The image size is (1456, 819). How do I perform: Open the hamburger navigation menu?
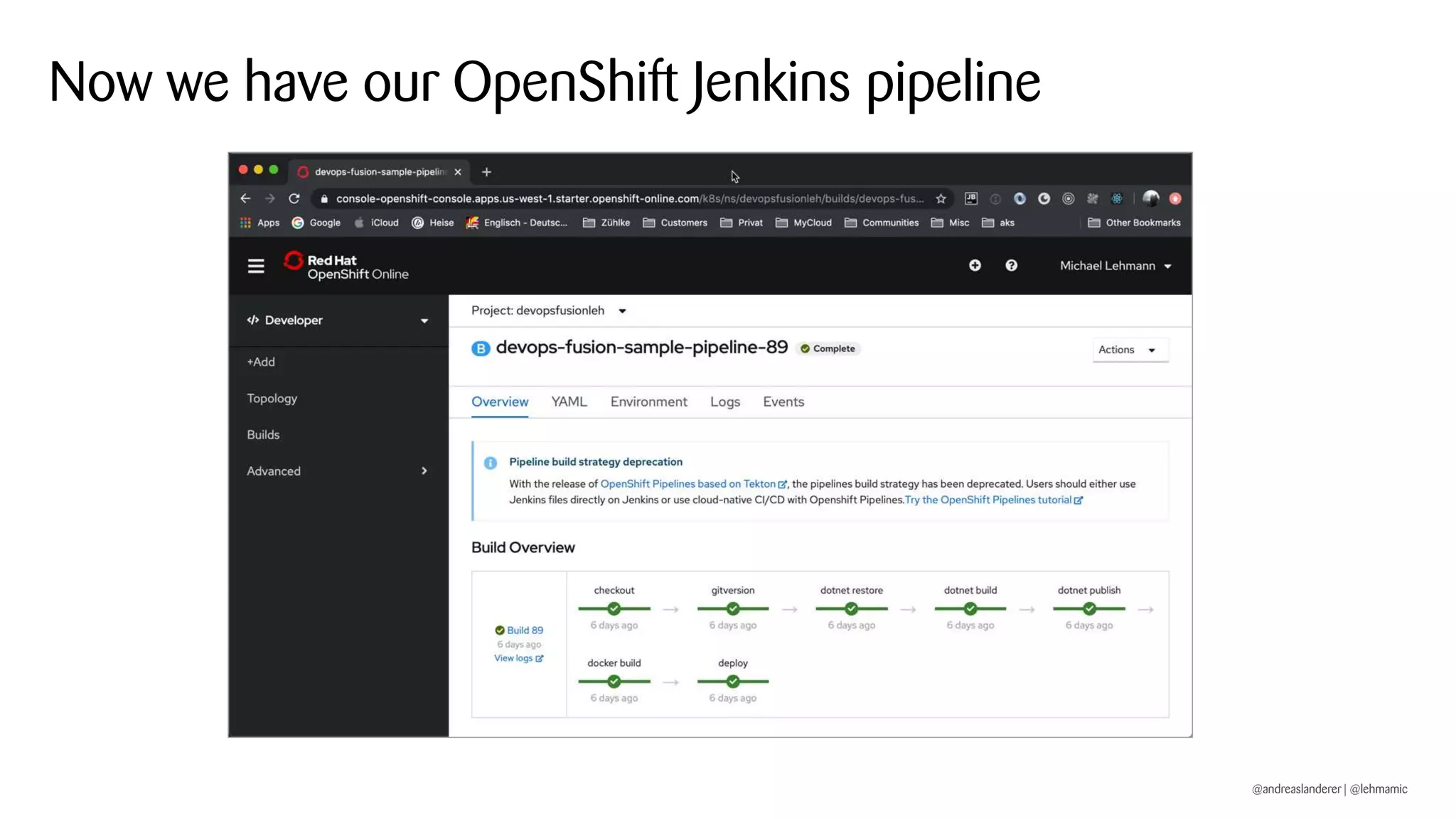(256, 266)
